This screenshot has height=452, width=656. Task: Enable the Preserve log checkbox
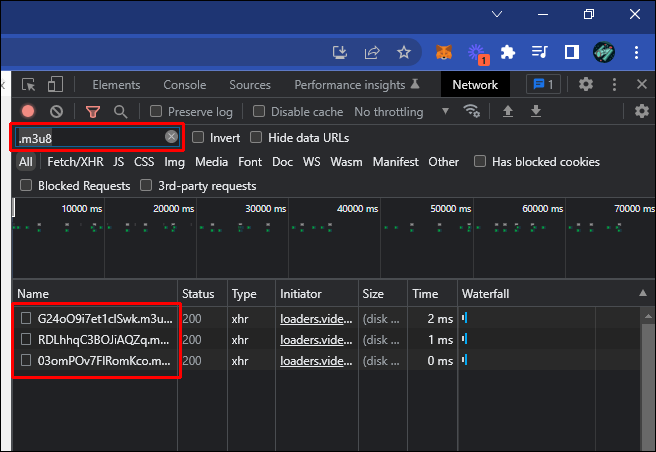pyautogui.click(x=156, y=112)
